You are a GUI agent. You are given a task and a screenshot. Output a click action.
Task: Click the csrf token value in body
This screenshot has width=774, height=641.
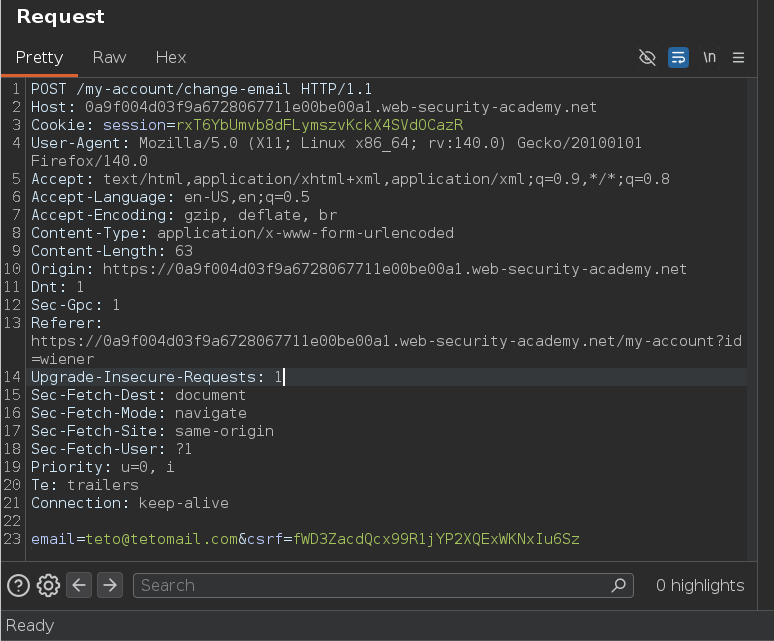436,539
